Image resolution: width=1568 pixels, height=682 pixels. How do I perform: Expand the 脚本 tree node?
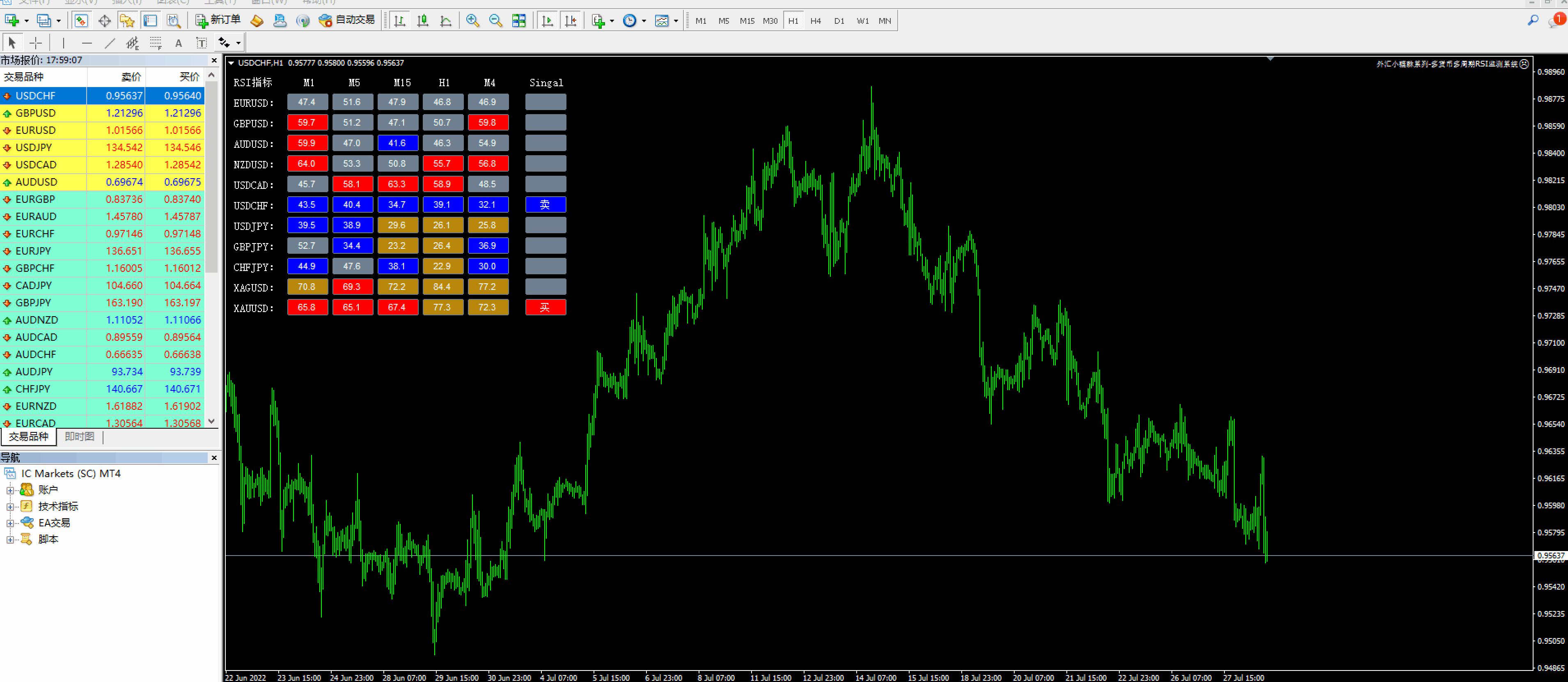pos(10,540)
